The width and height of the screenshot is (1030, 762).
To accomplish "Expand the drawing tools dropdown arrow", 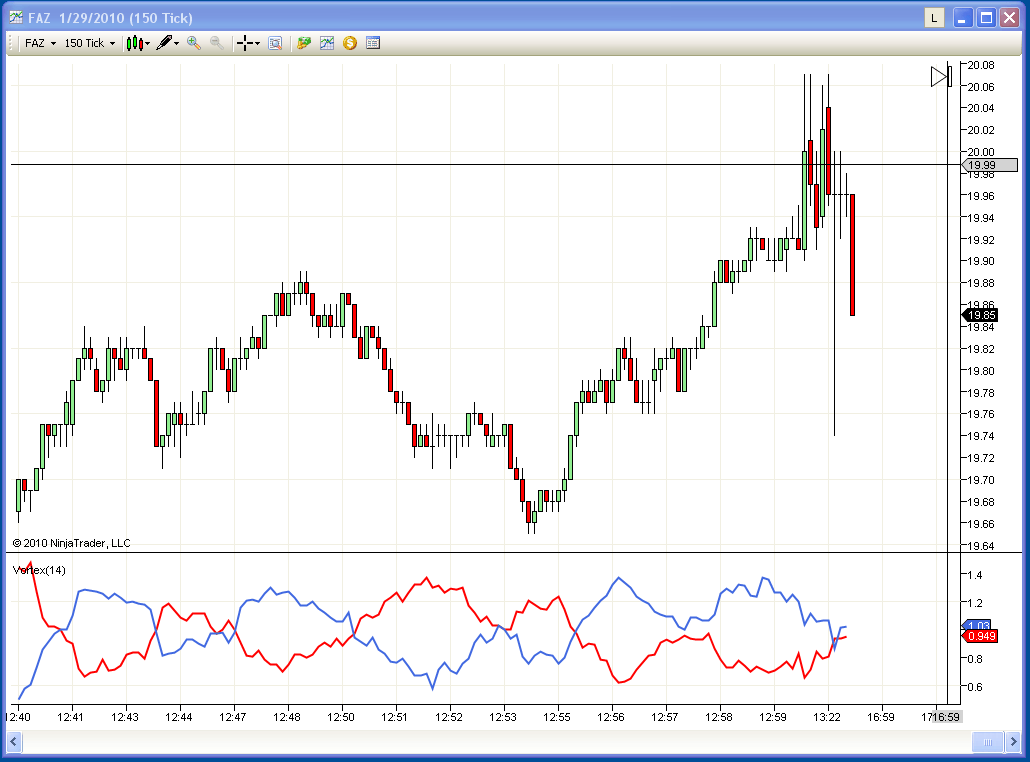I will click(x=177, y=43).
